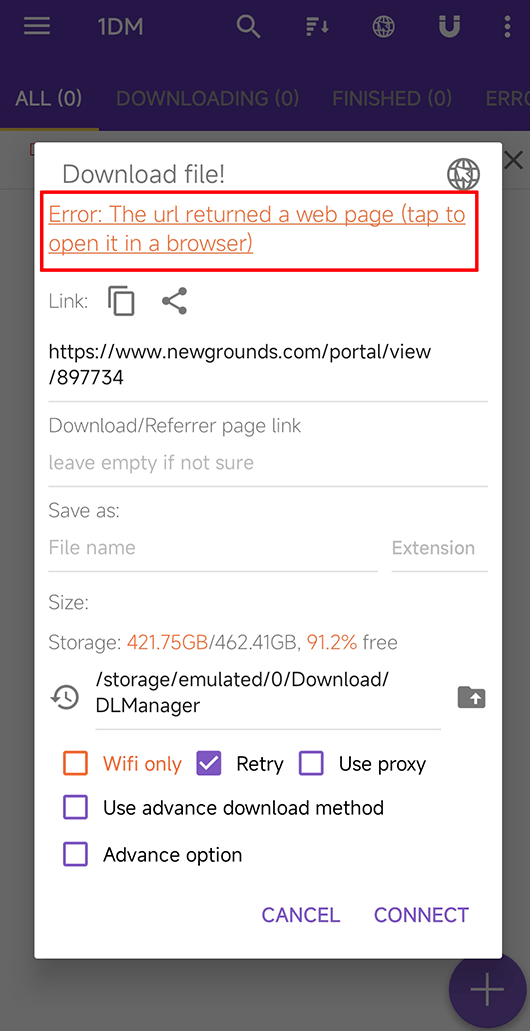This screenshot has width=530, height=1031.
Task: Uncheck the Retry checkbox
Action: (x=208, y=763)
